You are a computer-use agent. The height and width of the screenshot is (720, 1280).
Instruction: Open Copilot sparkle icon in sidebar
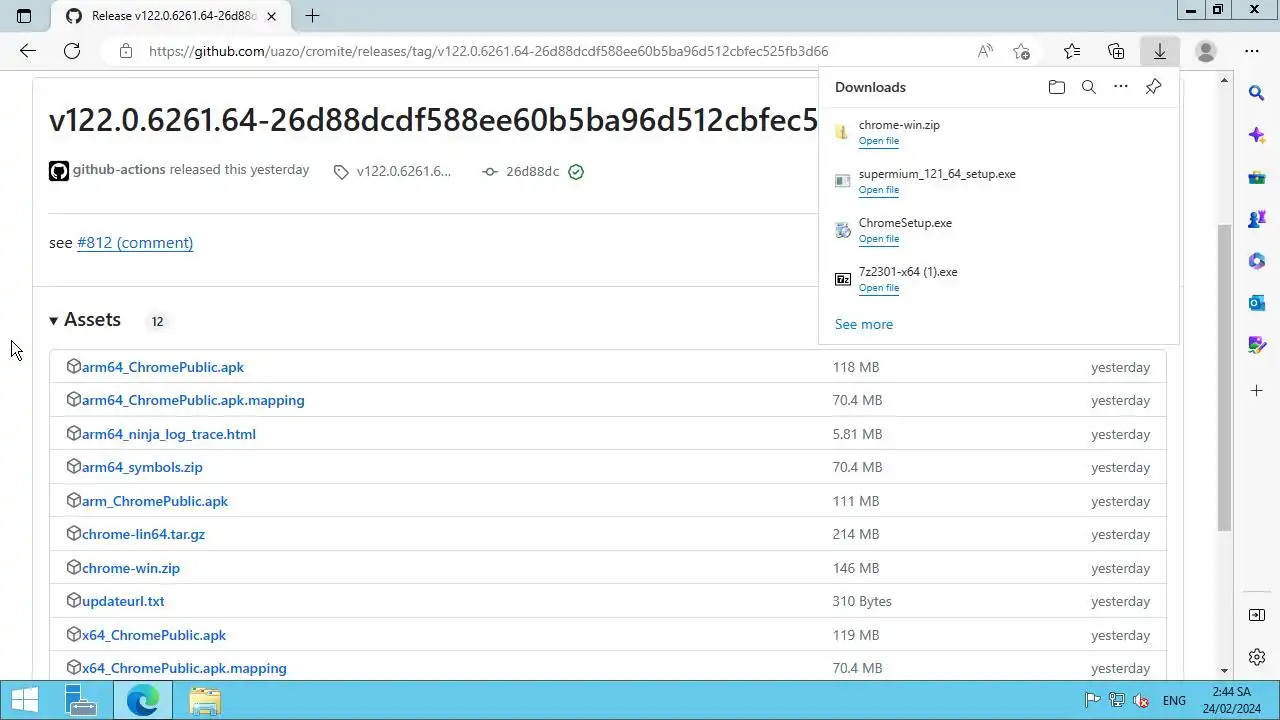pyautogui.click(x=1257, y=135)
